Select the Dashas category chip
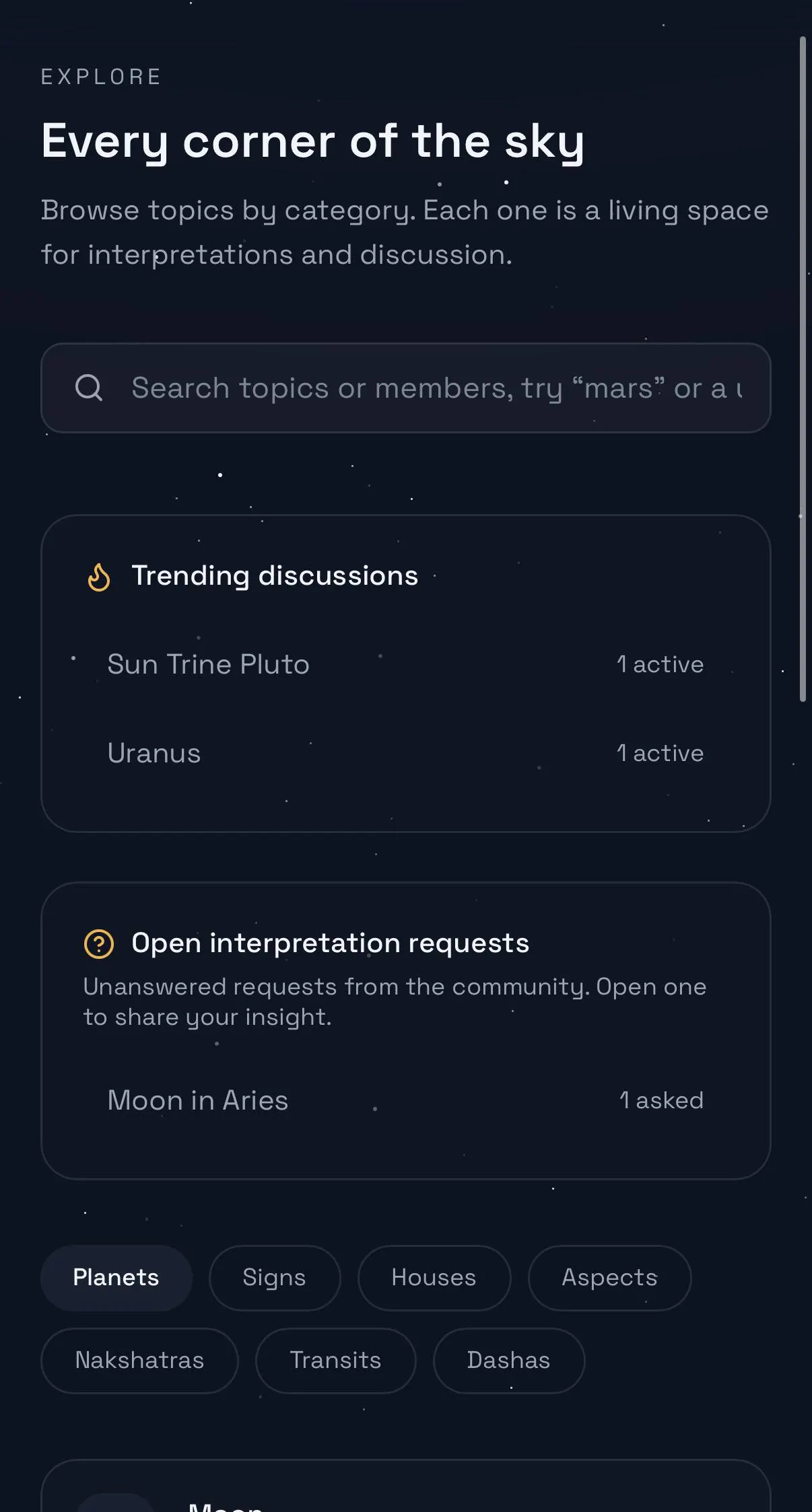Screen dimensions: 812x1512 [509, 1361]
